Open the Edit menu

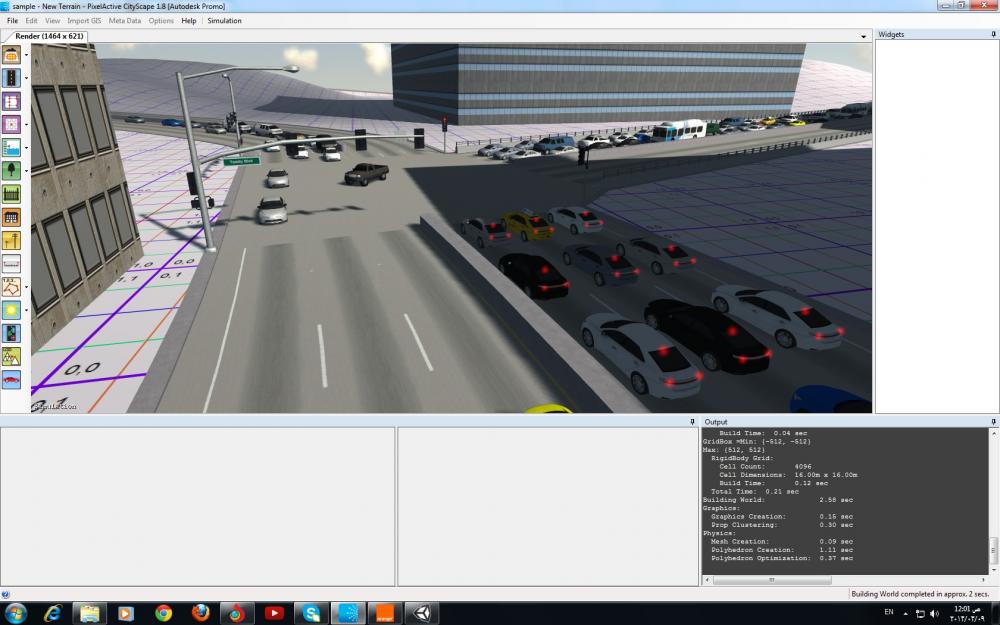(x=31, y=20)
